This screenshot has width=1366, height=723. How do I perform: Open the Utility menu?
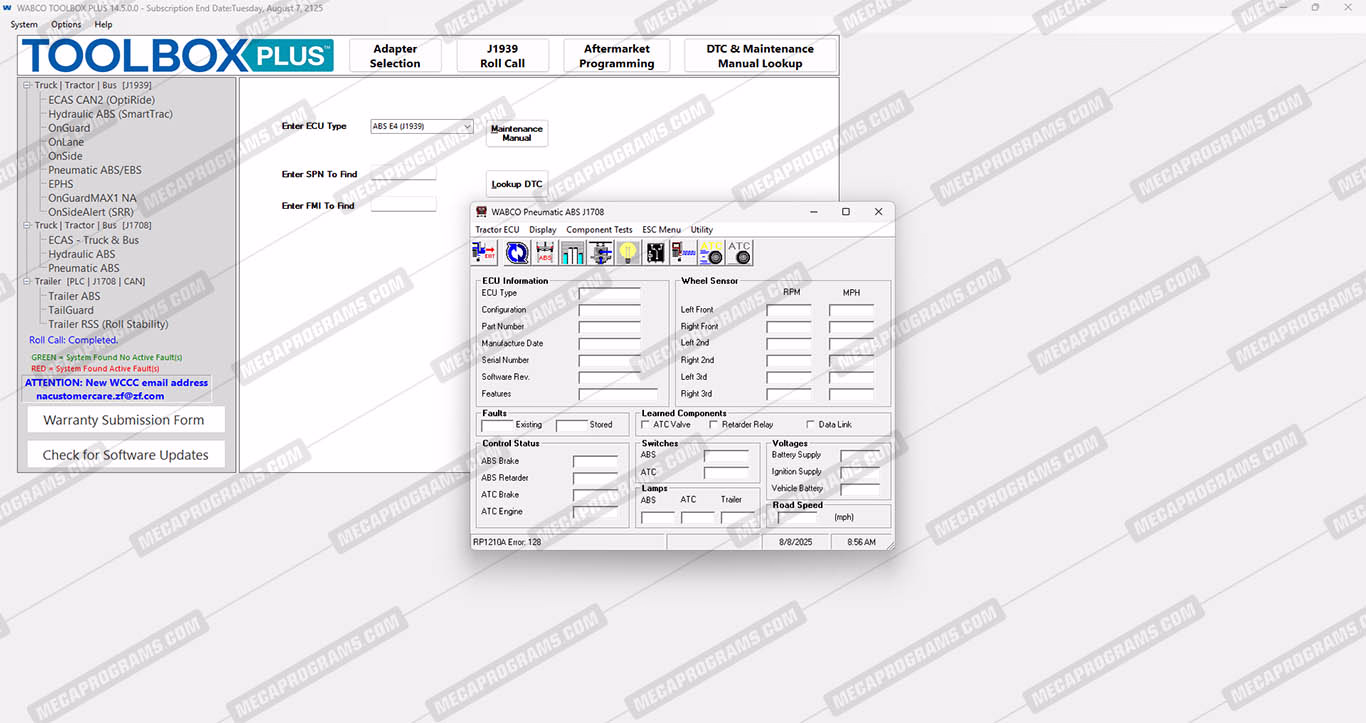[702, 230]
